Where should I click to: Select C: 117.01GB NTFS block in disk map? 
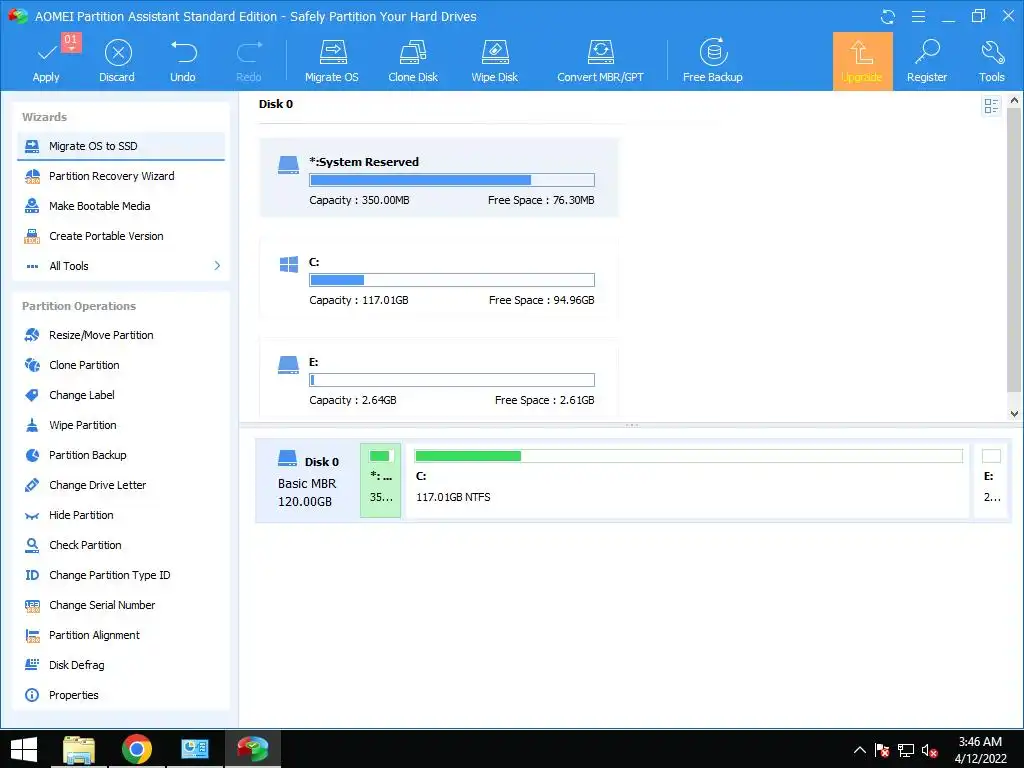pos(688,481)
